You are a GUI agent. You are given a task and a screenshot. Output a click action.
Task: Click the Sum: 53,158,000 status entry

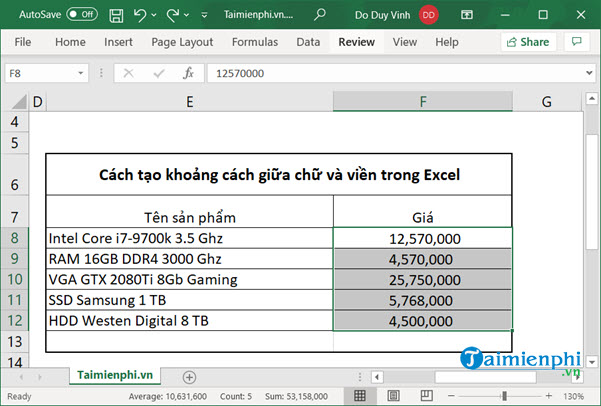[296, 396]
